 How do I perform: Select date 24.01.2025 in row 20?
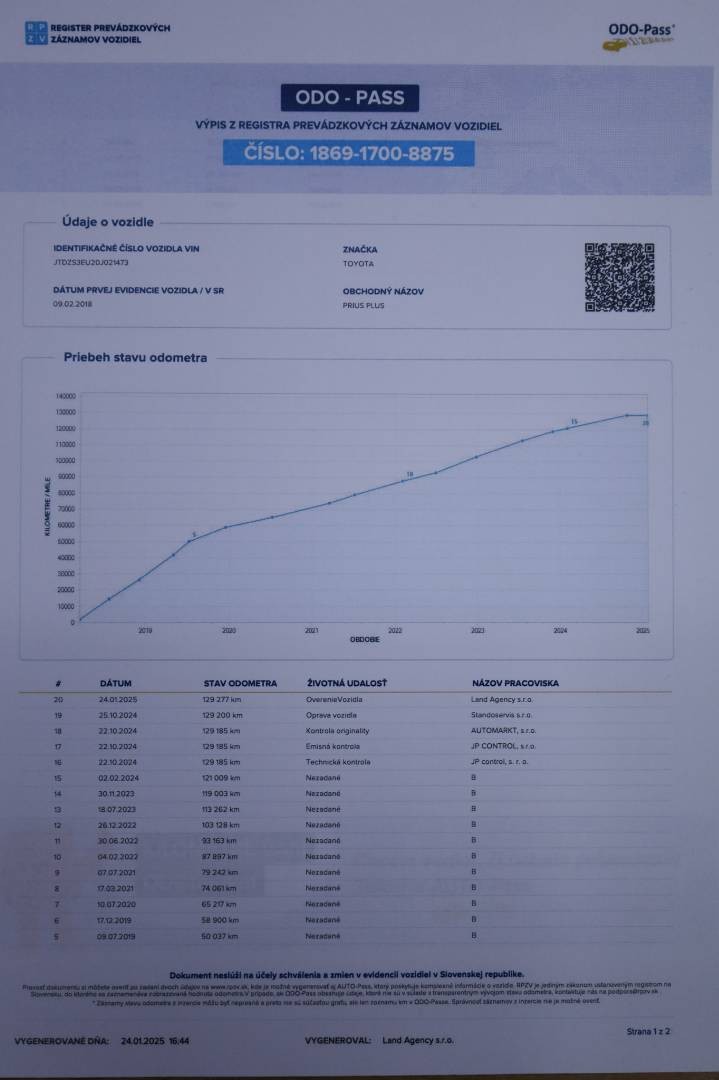(118, 699)
